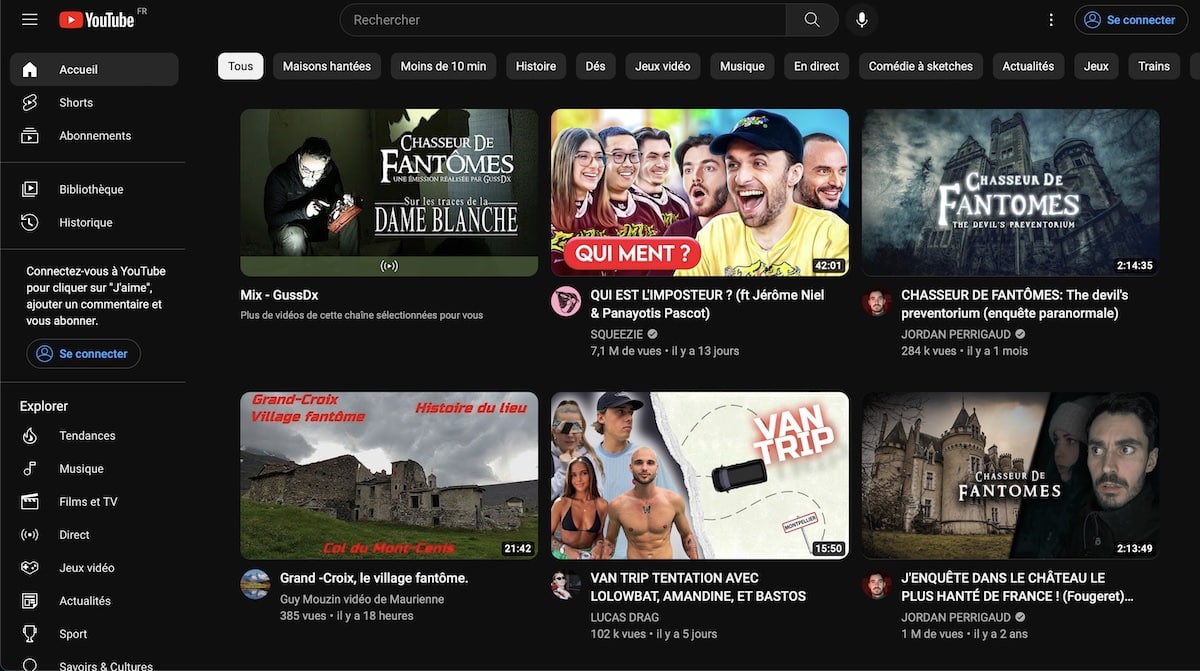Open the Grand-Croix village fantôme thumbnail
Image resolution: width=1200 pixels, height=671 pixels.
click(x=389, y=475)
